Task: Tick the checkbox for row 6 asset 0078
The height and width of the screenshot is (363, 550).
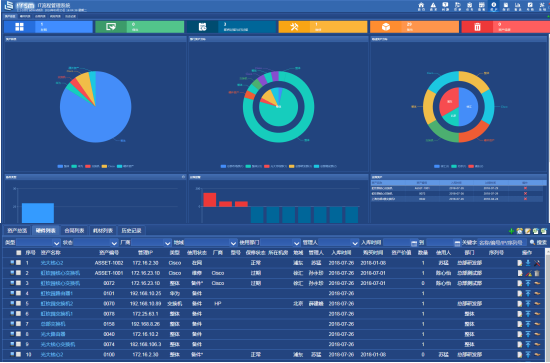Action: 19,314
